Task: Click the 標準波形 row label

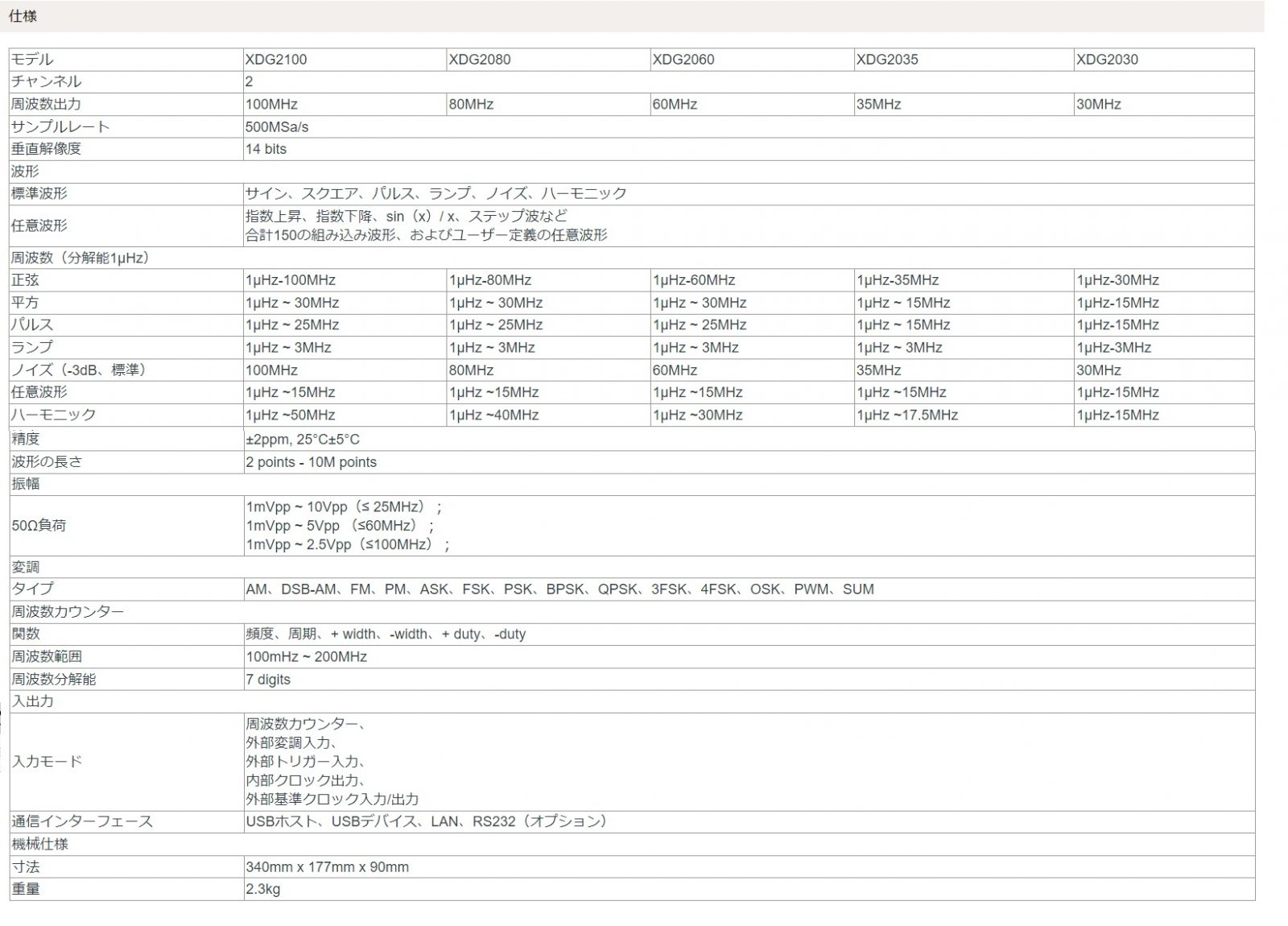Action: (39, 194)
